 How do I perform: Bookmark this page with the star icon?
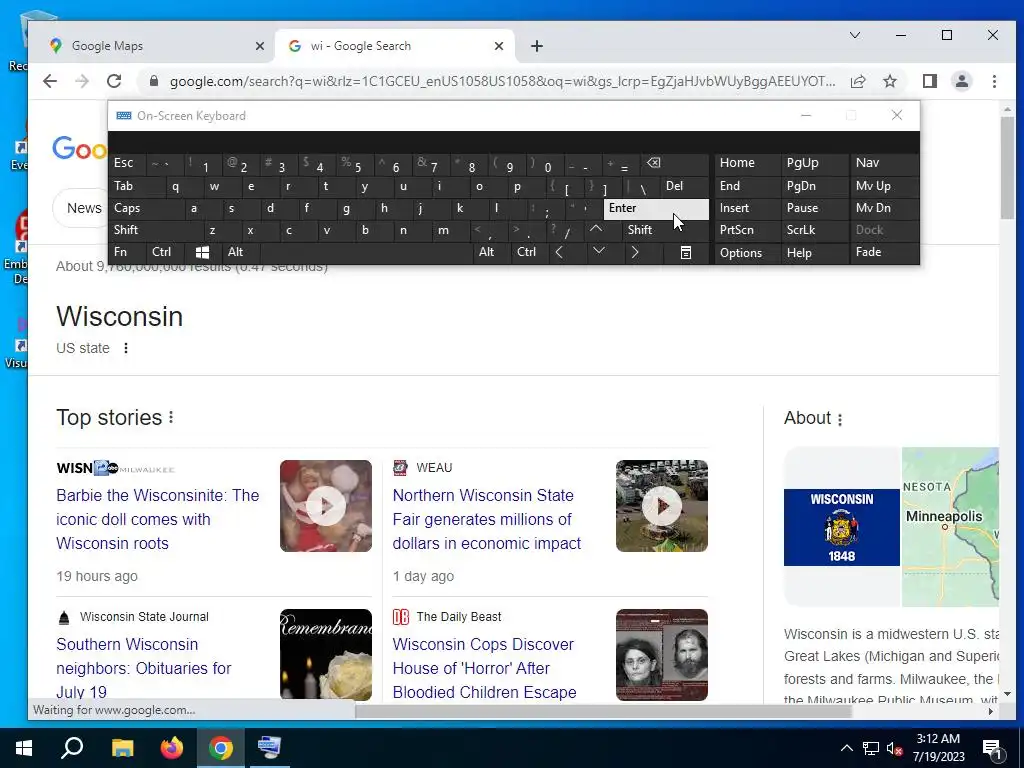point(889,81)
